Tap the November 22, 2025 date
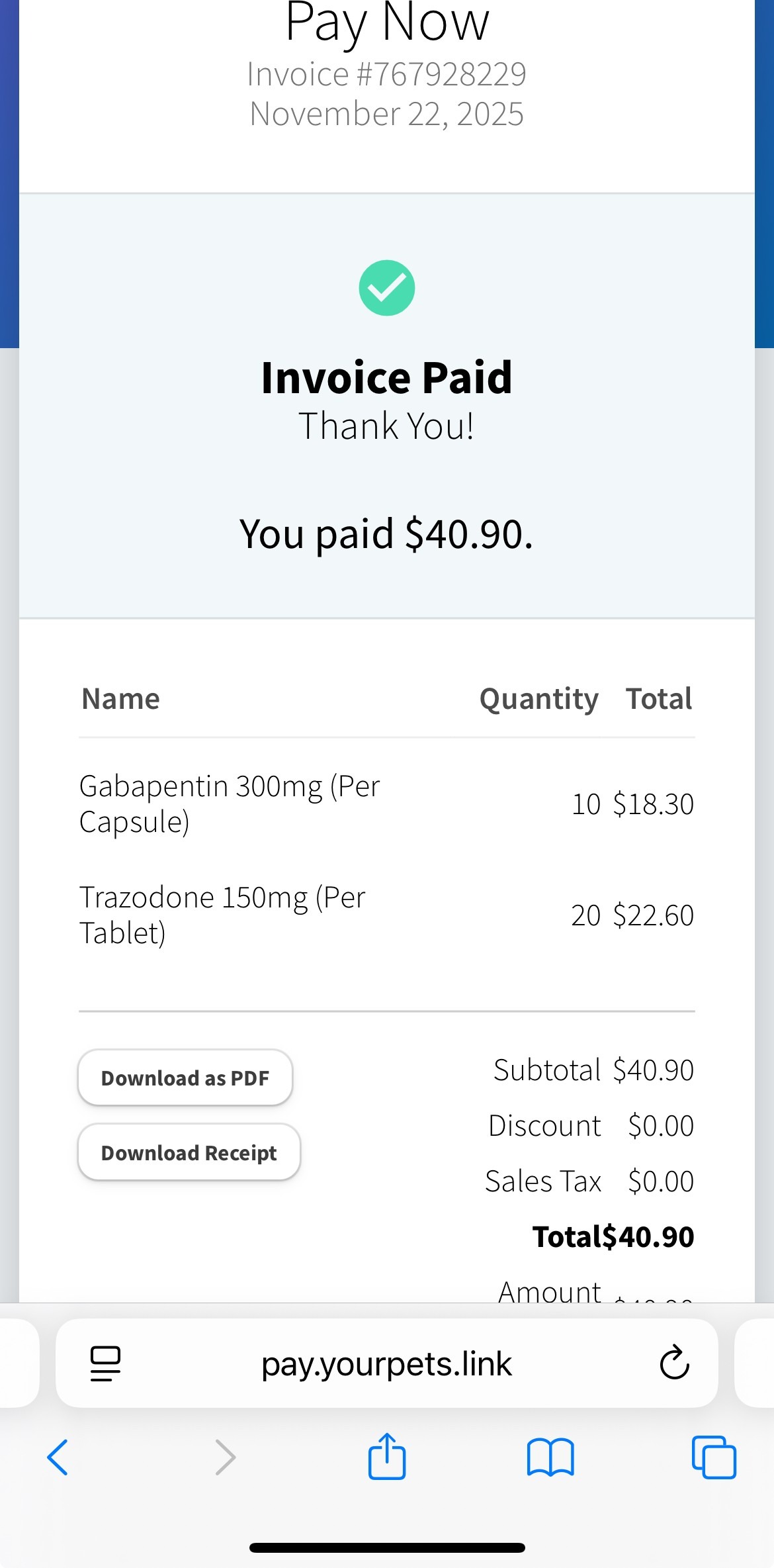This screenshot has height=1568, width=774. [x=387, y=114]
